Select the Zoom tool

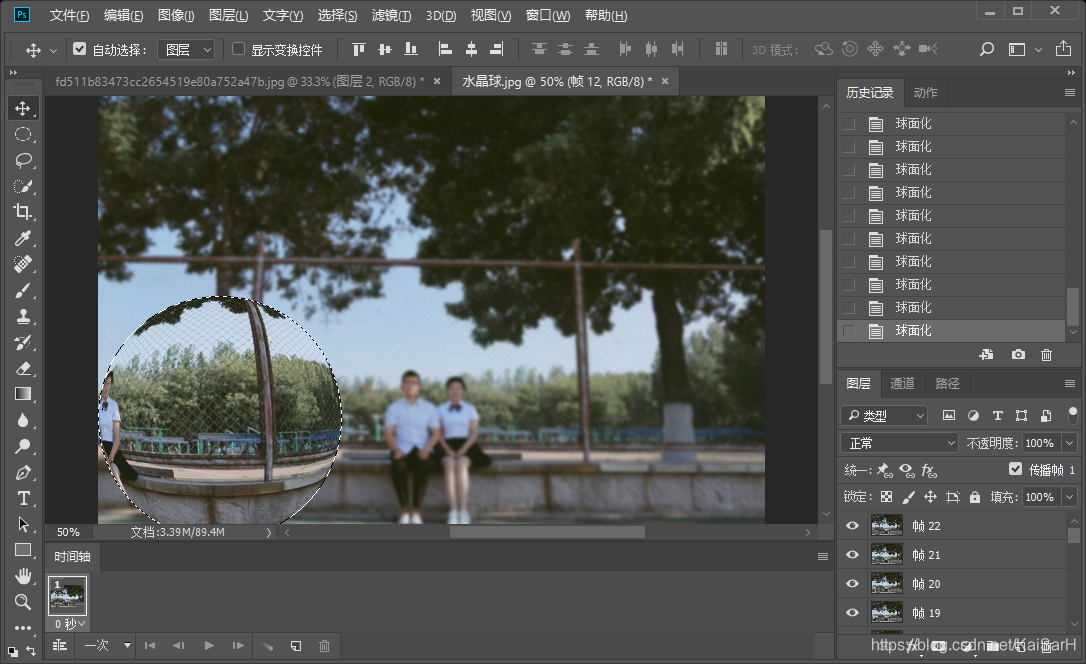pyautogui.click(x=23, y=602)
